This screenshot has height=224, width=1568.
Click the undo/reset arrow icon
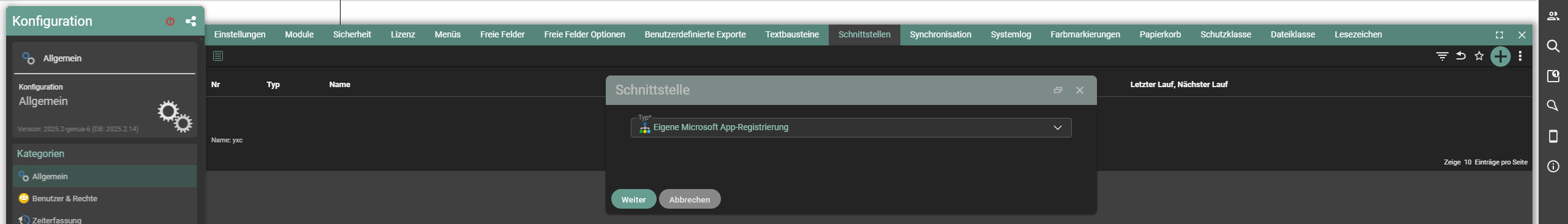pos(1461,56)
